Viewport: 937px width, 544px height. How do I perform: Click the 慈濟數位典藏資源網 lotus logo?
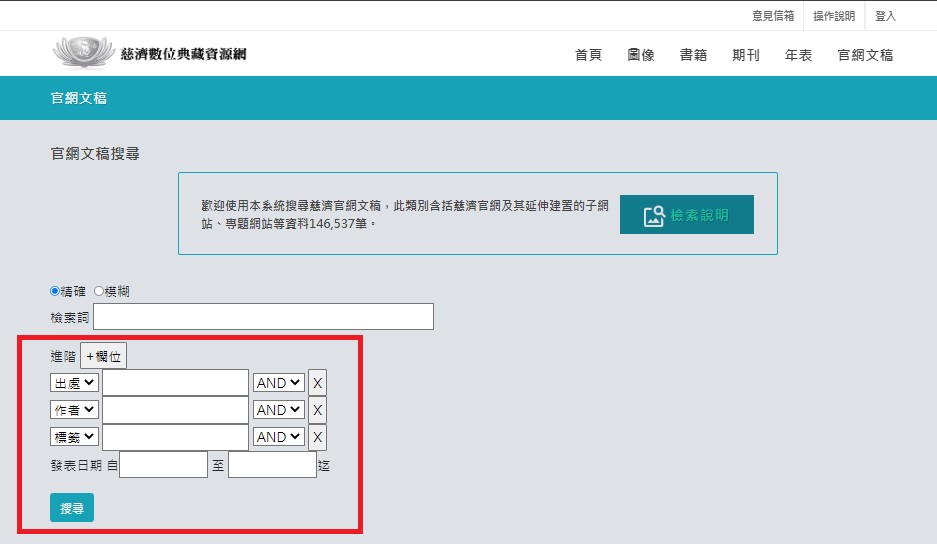pyautogui.click(x=84, y=53)
